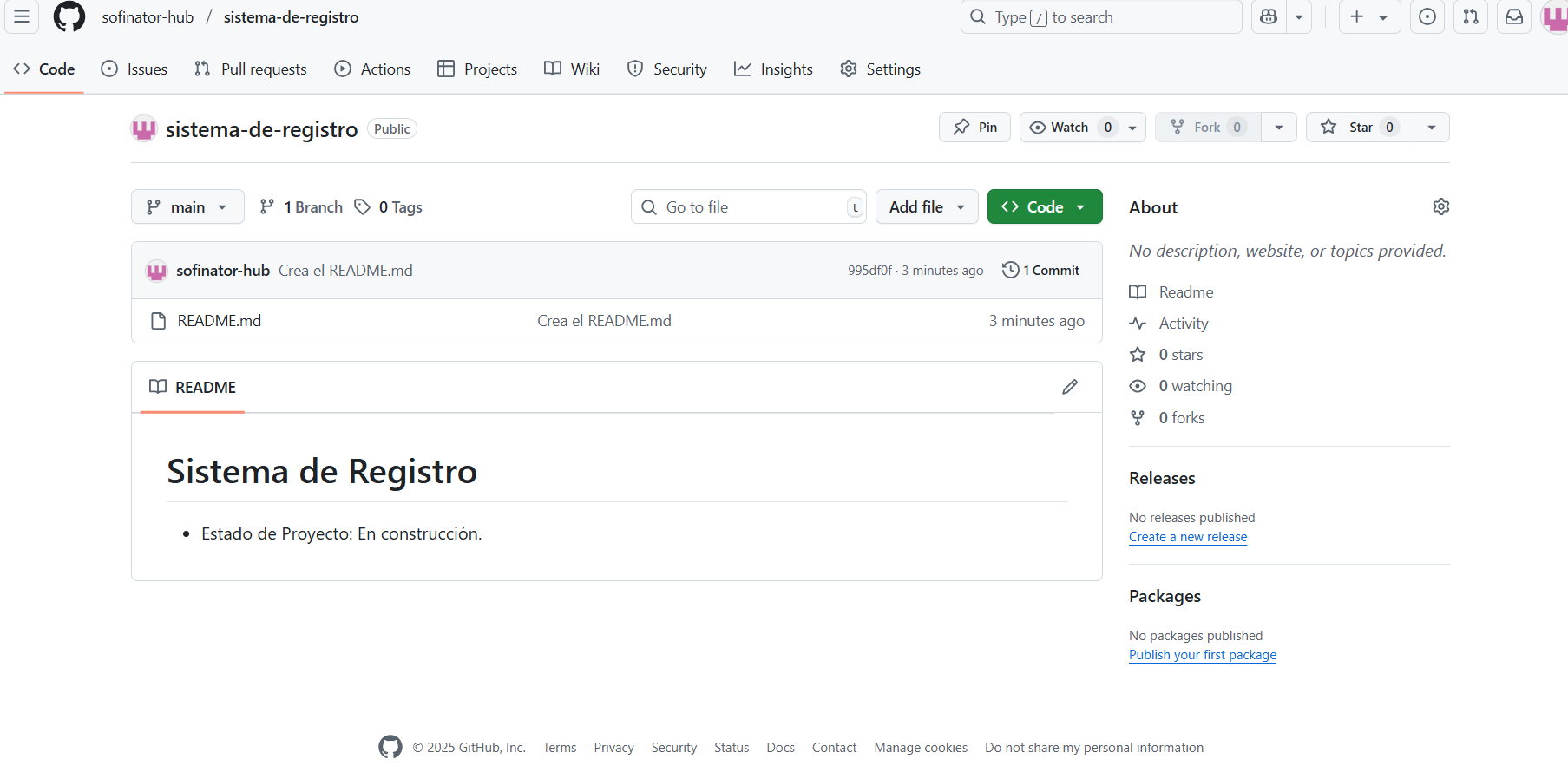Open the latest commit message in the header bar
The image size is (1568, 772).
pyautogui.click(x=345, y=271)
